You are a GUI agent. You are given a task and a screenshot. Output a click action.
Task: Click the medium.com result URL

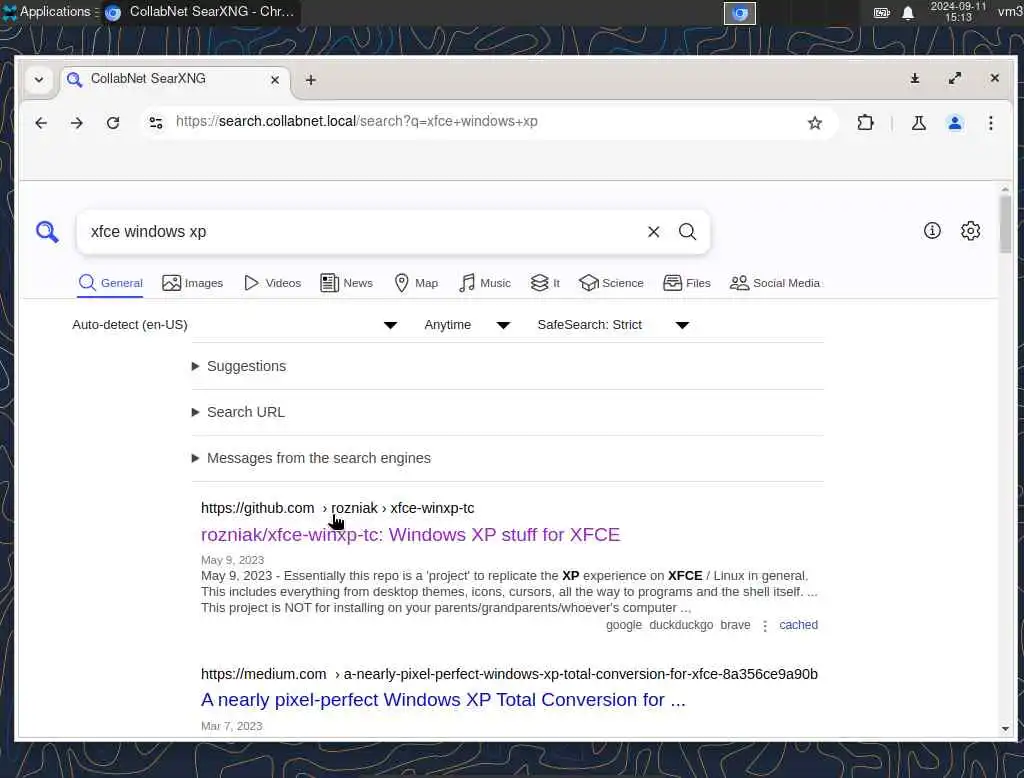509,673
